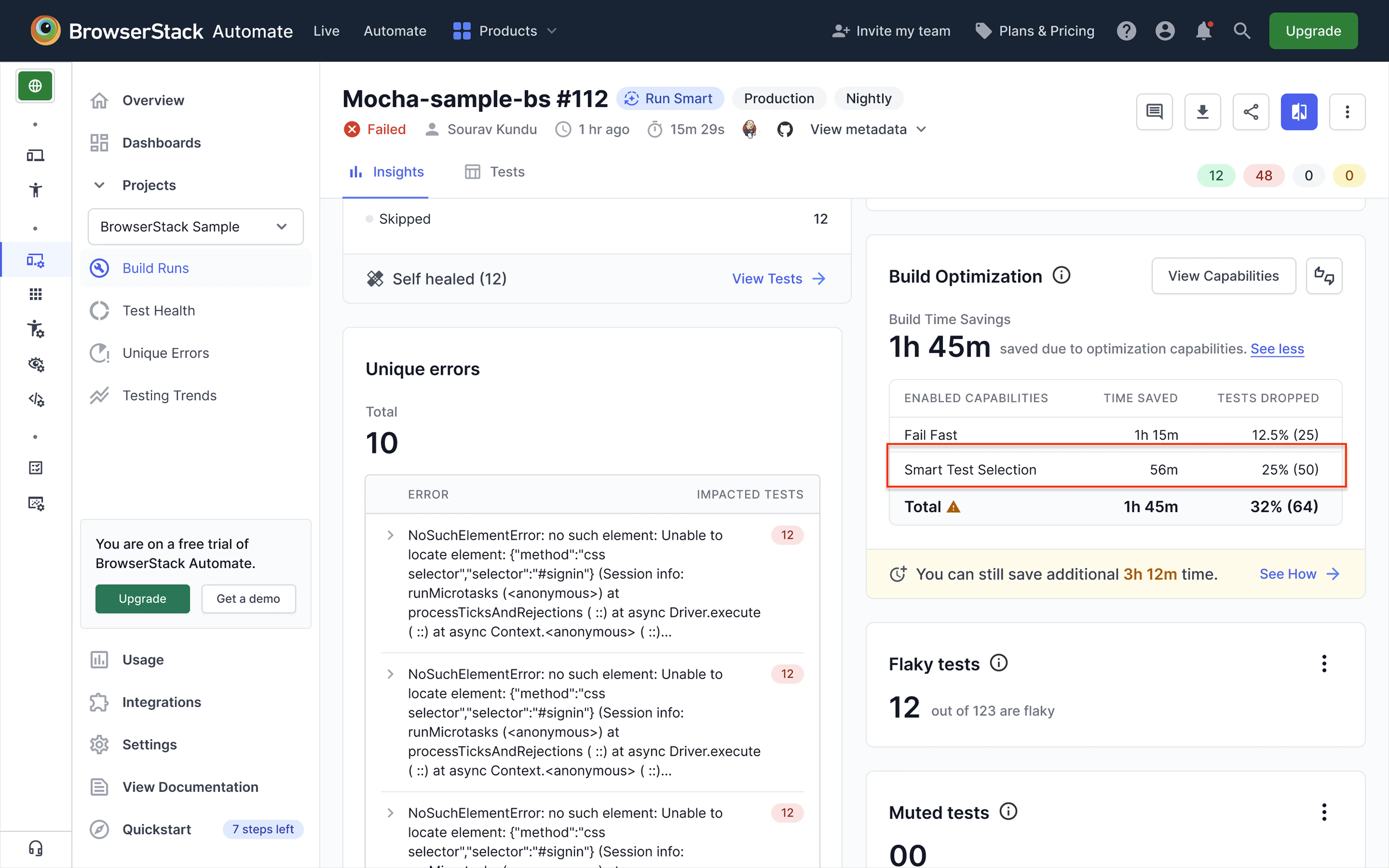The image size is (1389, 868).
Task: Click the GitHub icon in build metadata
Action: [x=785, y=129]
